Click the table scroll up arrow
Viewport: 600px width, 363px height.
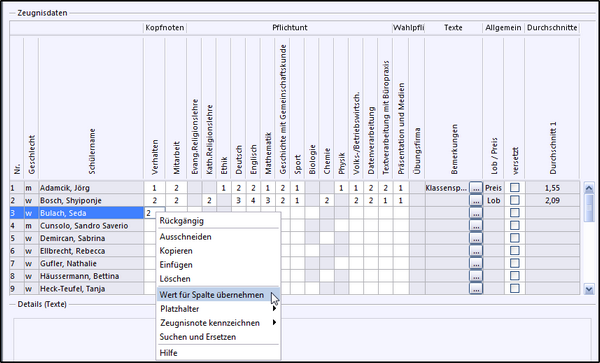tap(589, 187)
